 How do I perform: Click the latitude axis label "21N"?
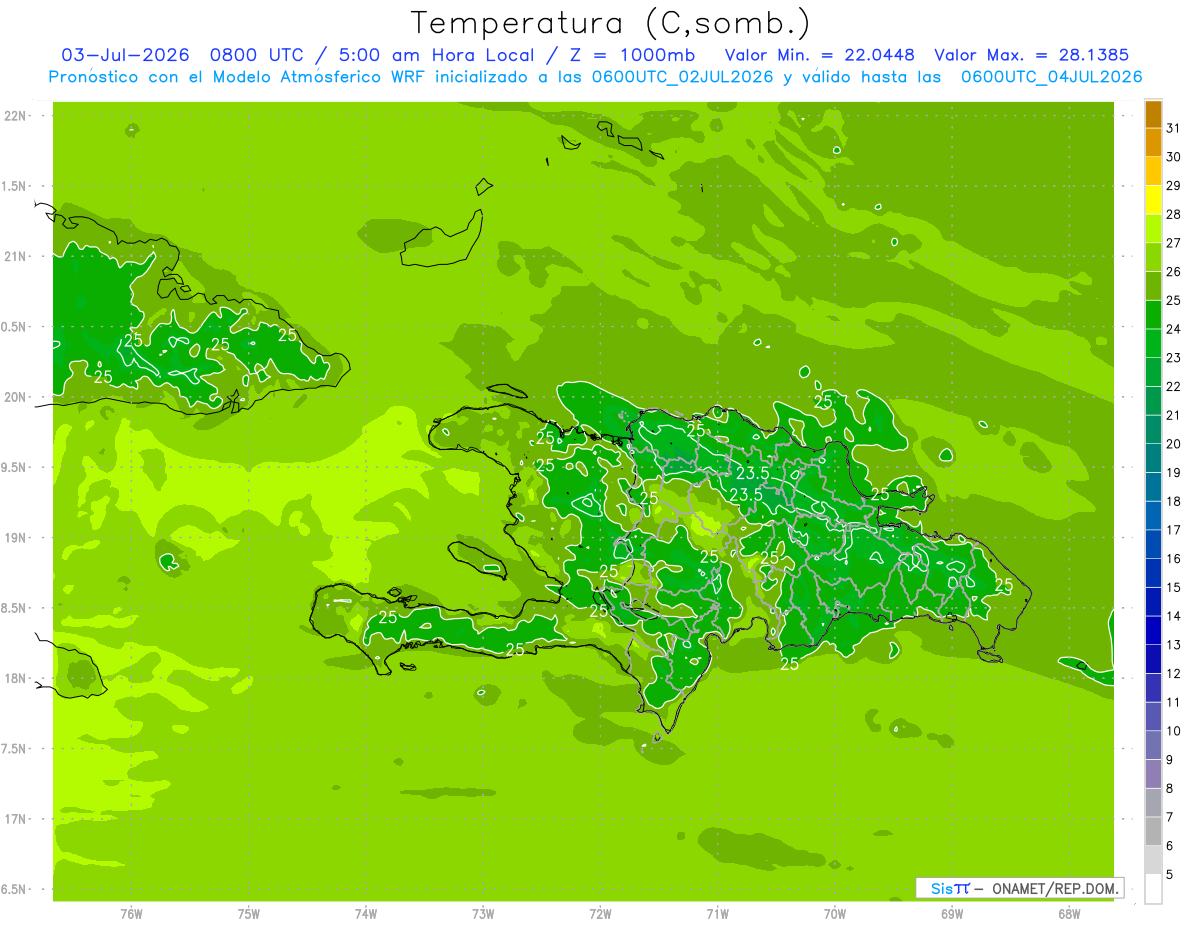coord(14,256)
